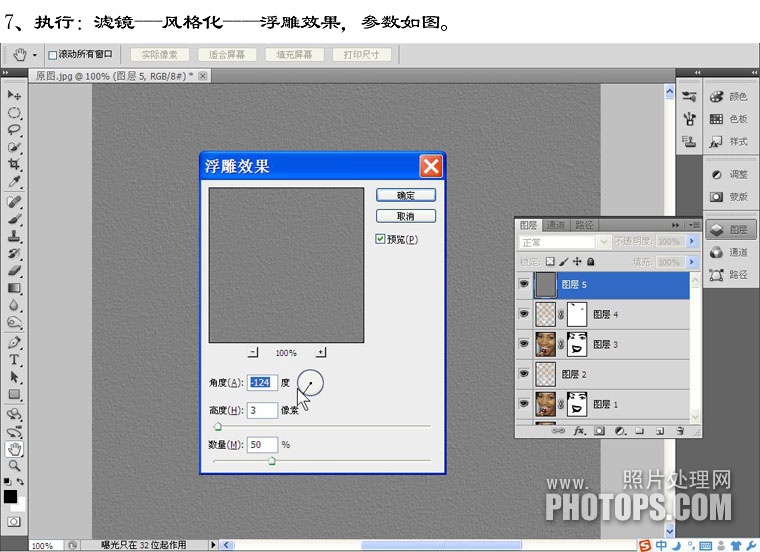Hide layer 图层 1 with eye icon
This screenshot has width=760, height=552.
coord(524,403)
